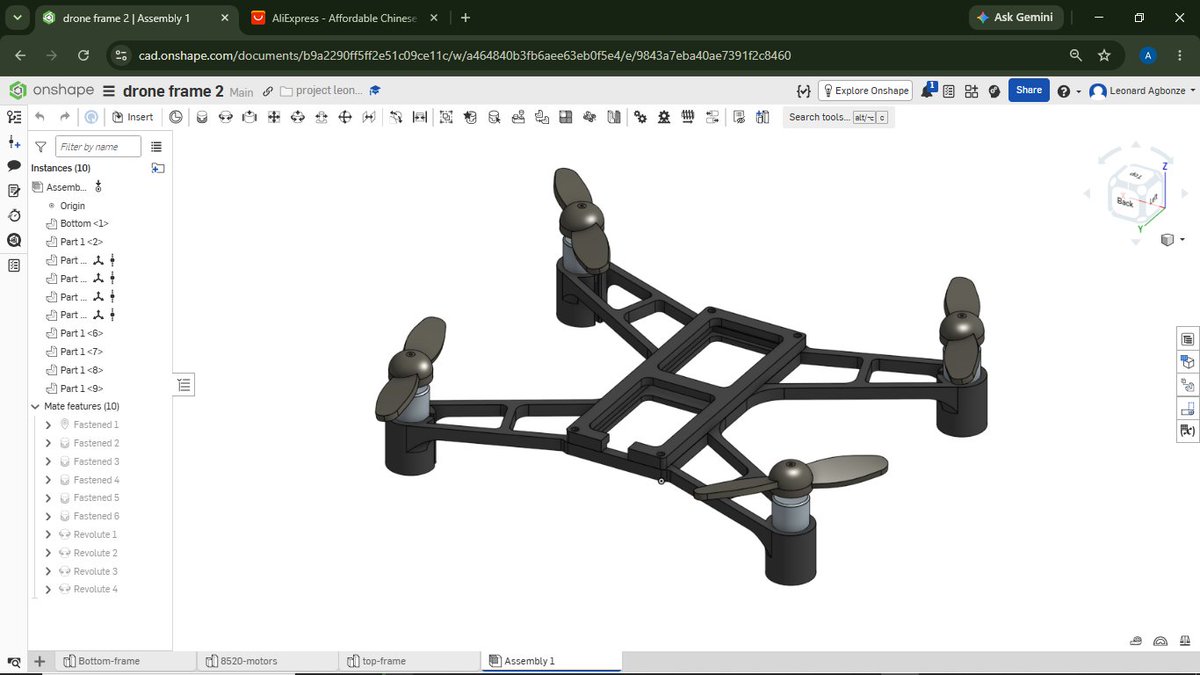This screenshot has width=1200, height=675.
Task: Click the Search tools box
Action: point(838,117)
